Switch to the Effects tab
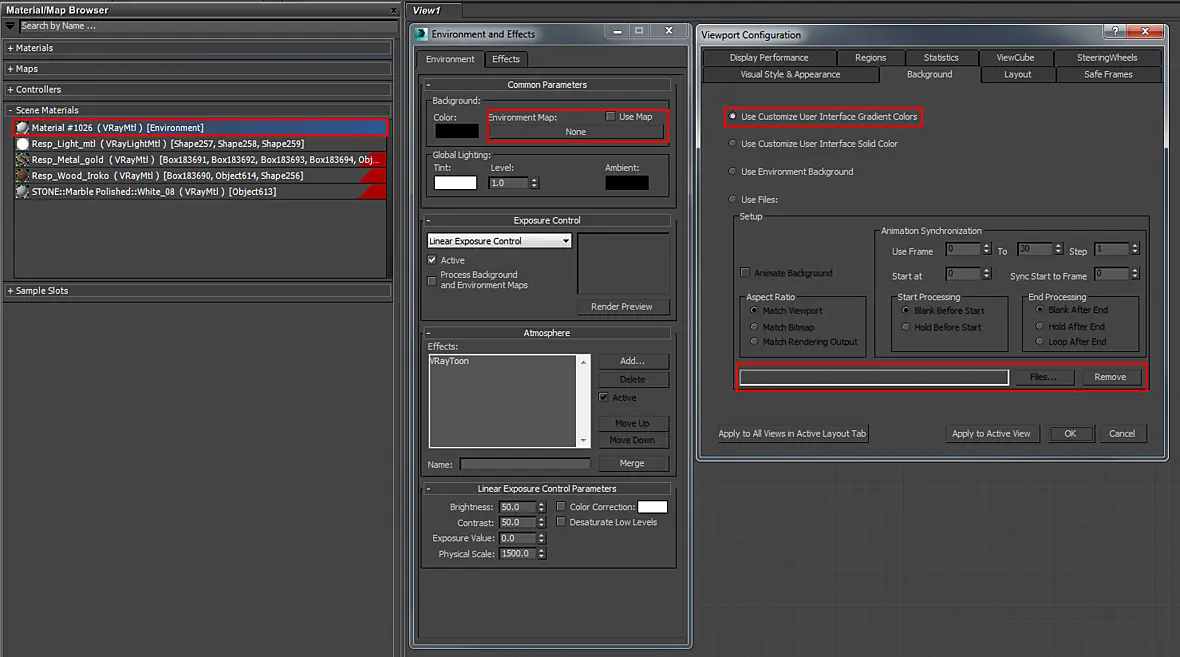 coord(506,59)
